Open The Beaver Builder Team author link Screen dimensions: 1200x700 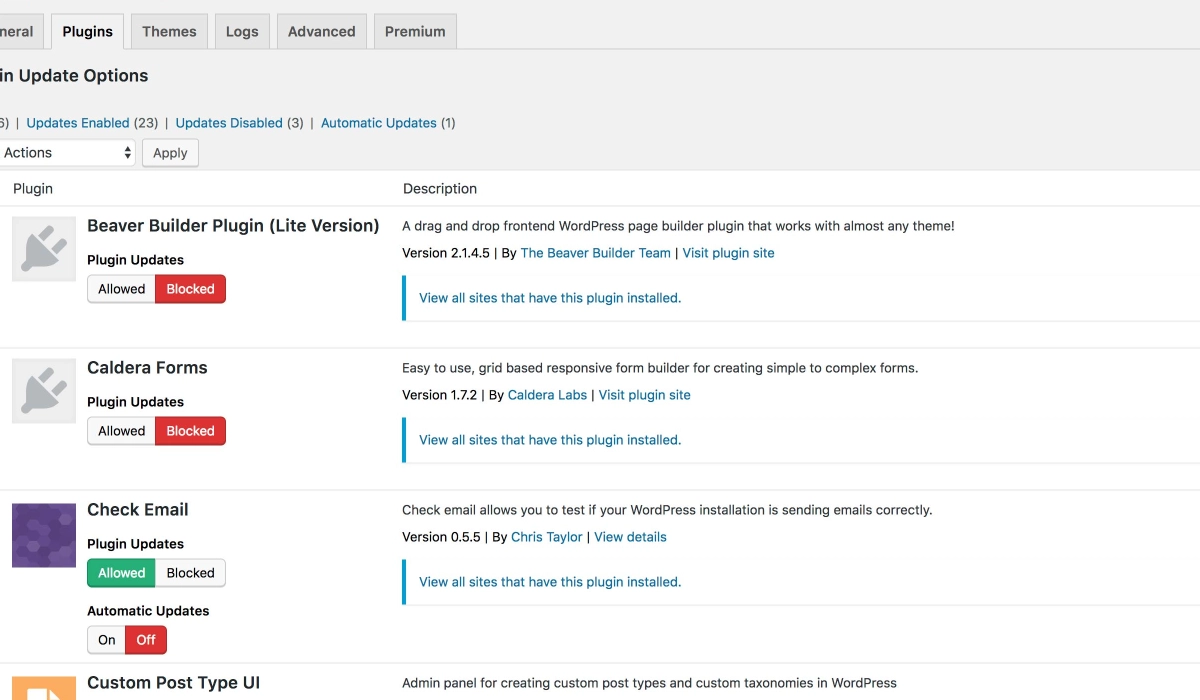595,253
